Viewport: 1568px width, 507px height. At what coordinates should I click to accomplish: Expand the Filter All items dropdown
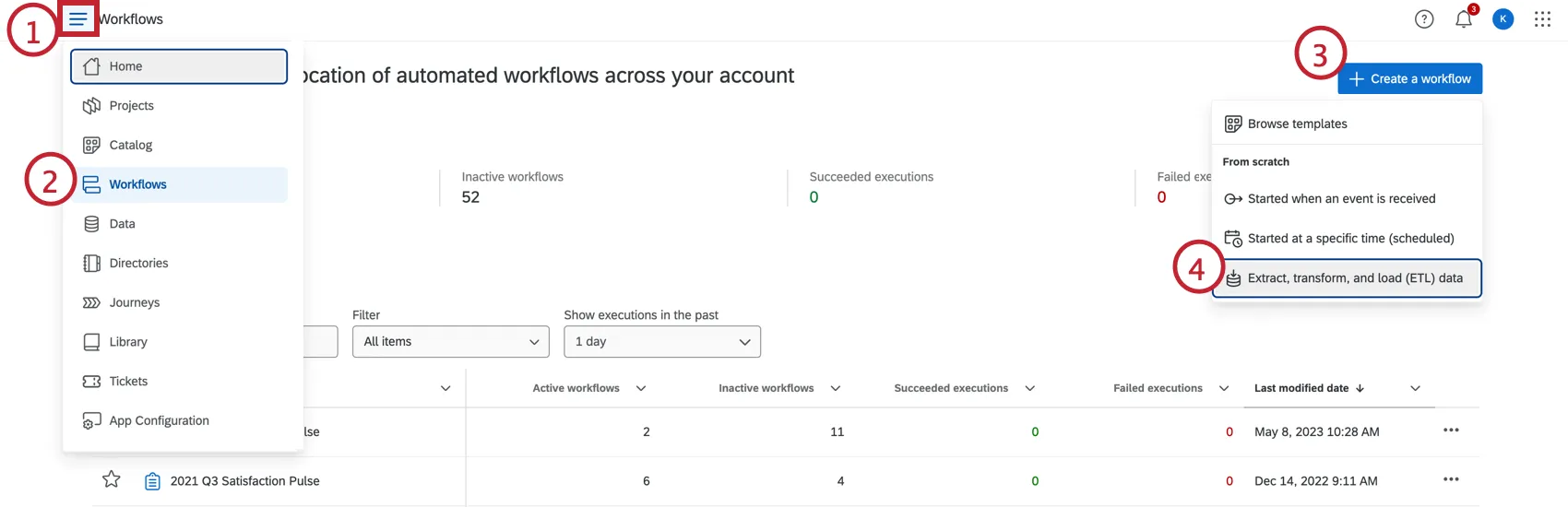click(x=450, y=342)
